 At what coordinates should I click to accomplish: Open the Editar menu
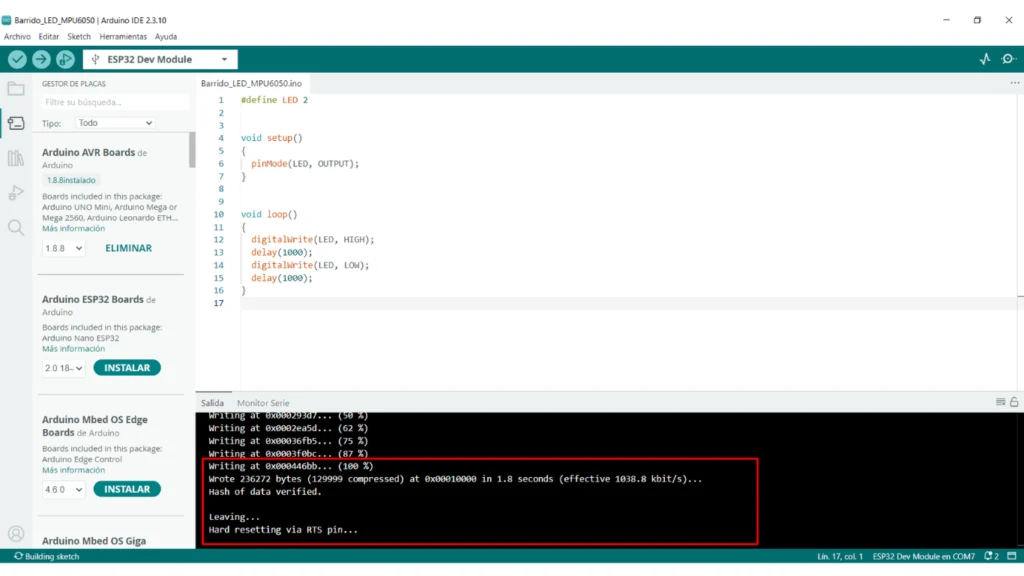click(48, 37)
